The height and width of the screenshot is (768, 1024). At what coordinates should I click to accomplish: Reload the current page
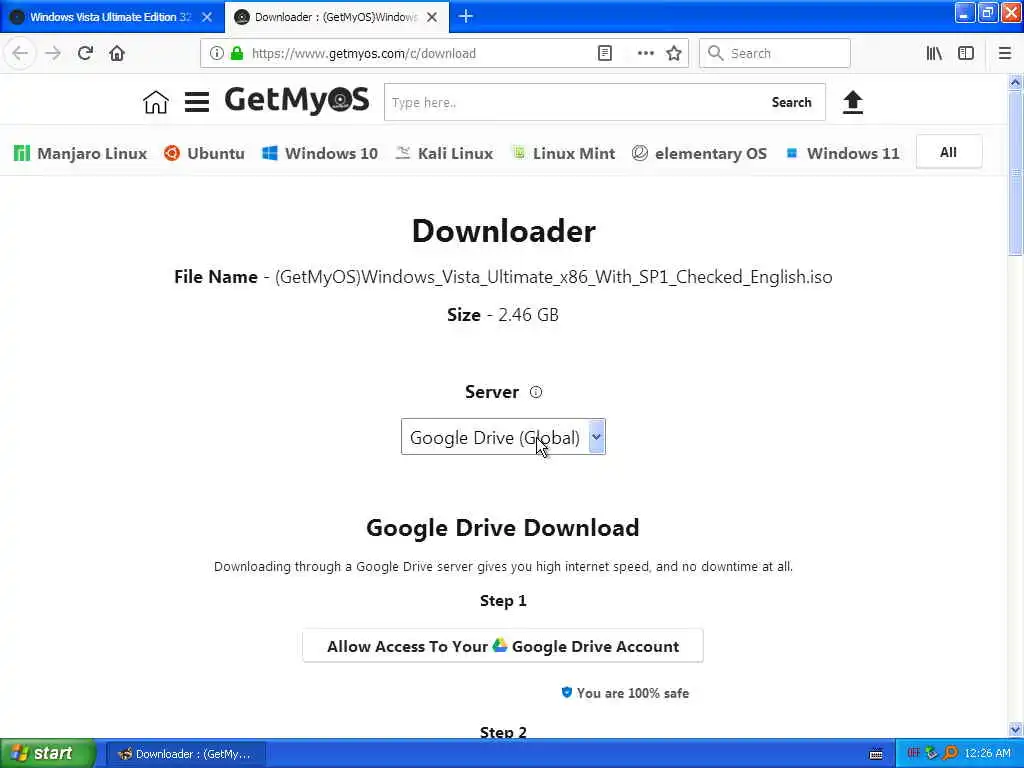pos(85,53)
